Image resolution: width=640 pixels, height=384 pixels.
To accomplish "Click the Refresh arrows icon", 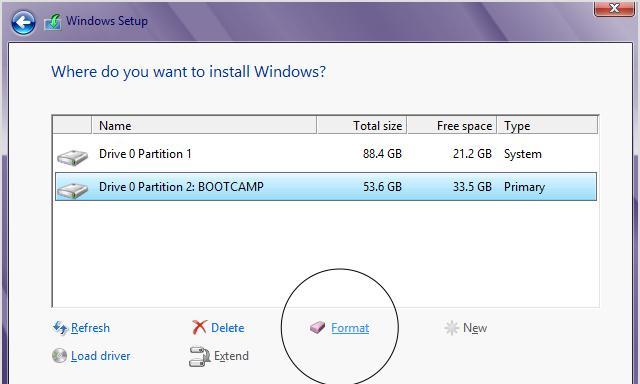I will [60, 327].
